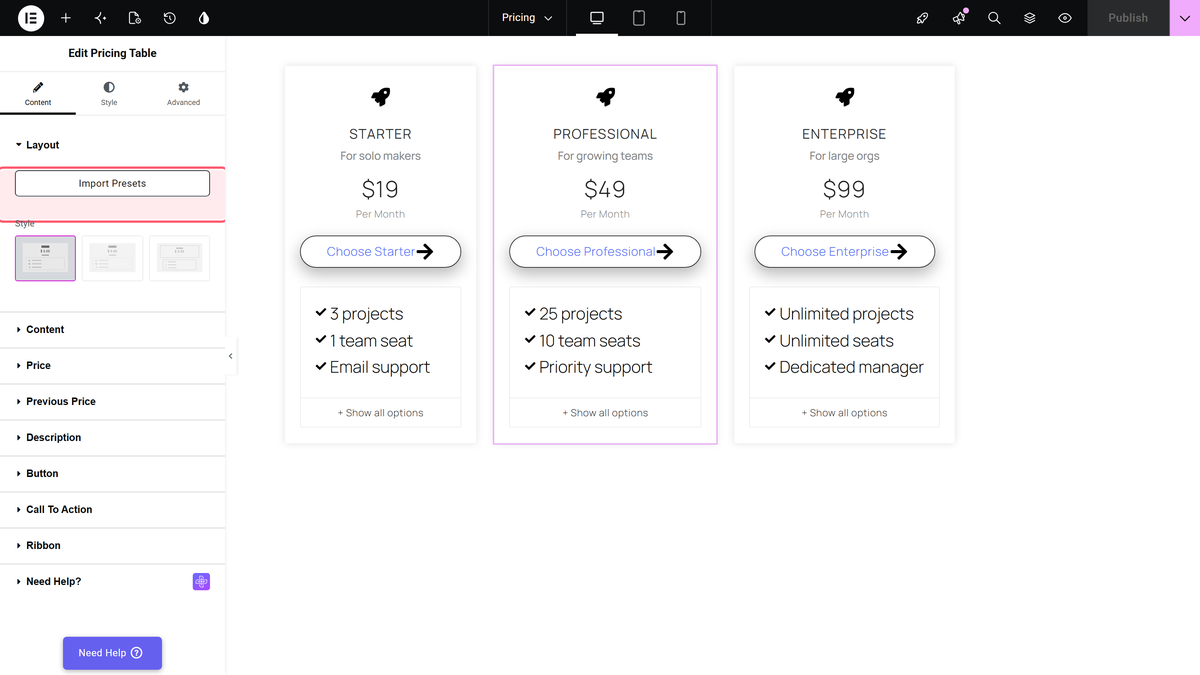Open the Structure layers panel
Screen dimensions: 1200x675
1029,18
